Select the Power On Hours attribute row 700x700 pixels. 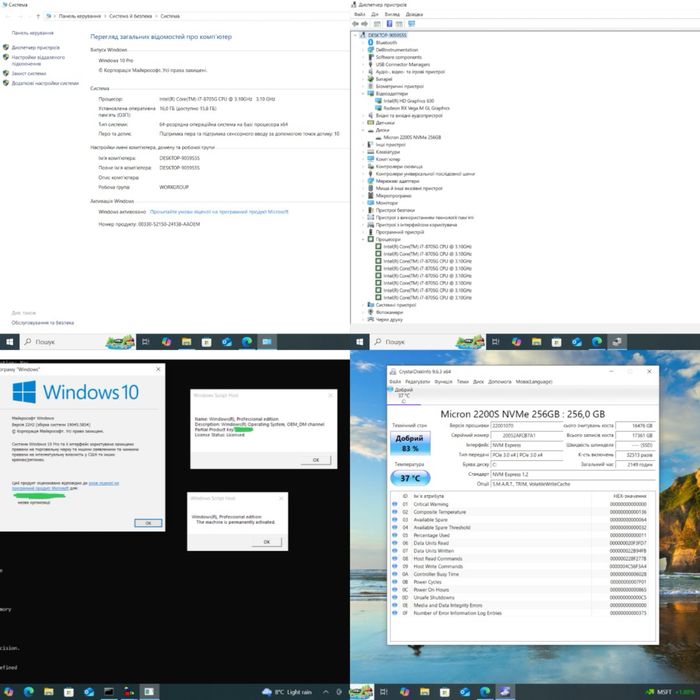pos(523,590)
